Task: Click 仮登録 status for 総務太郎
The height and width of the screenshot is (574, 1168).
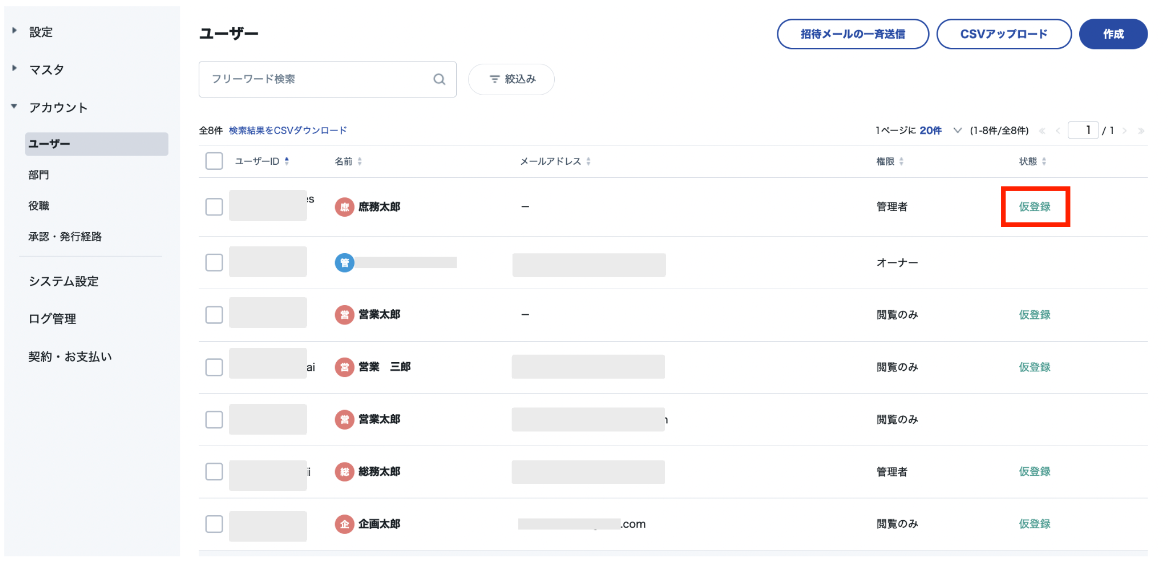Action: [x=1035, y=471]
